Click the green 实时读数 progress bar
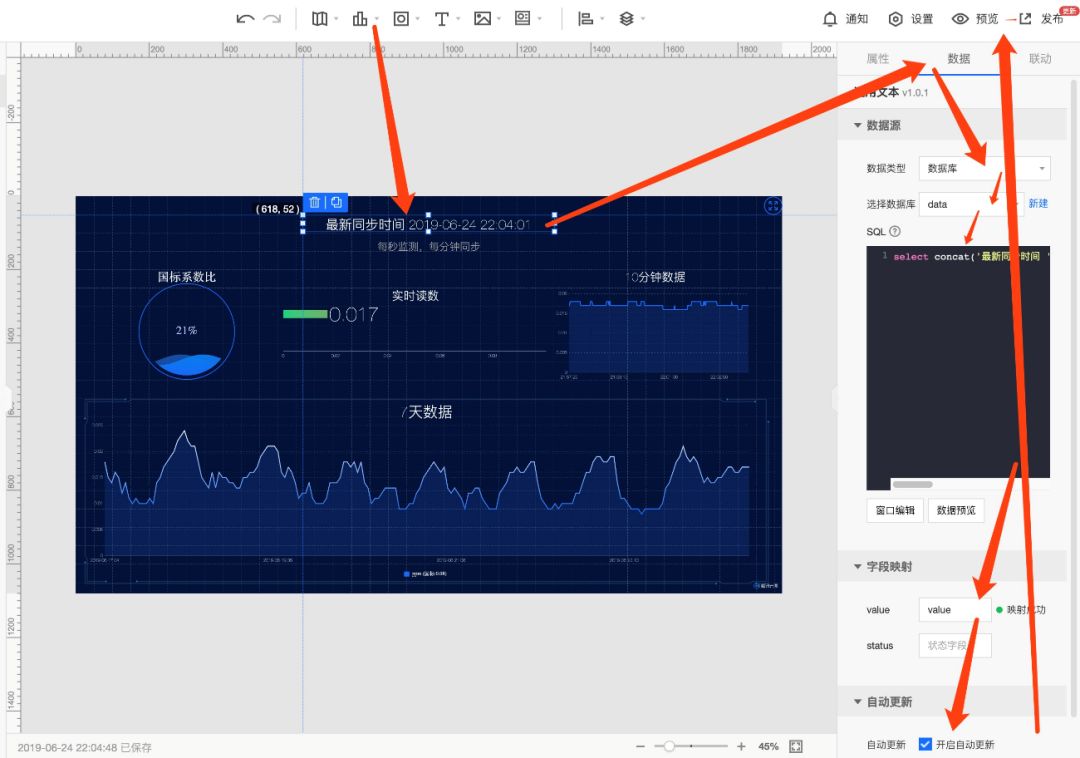Screen dimensions: 1080x758 click(305, 314)
